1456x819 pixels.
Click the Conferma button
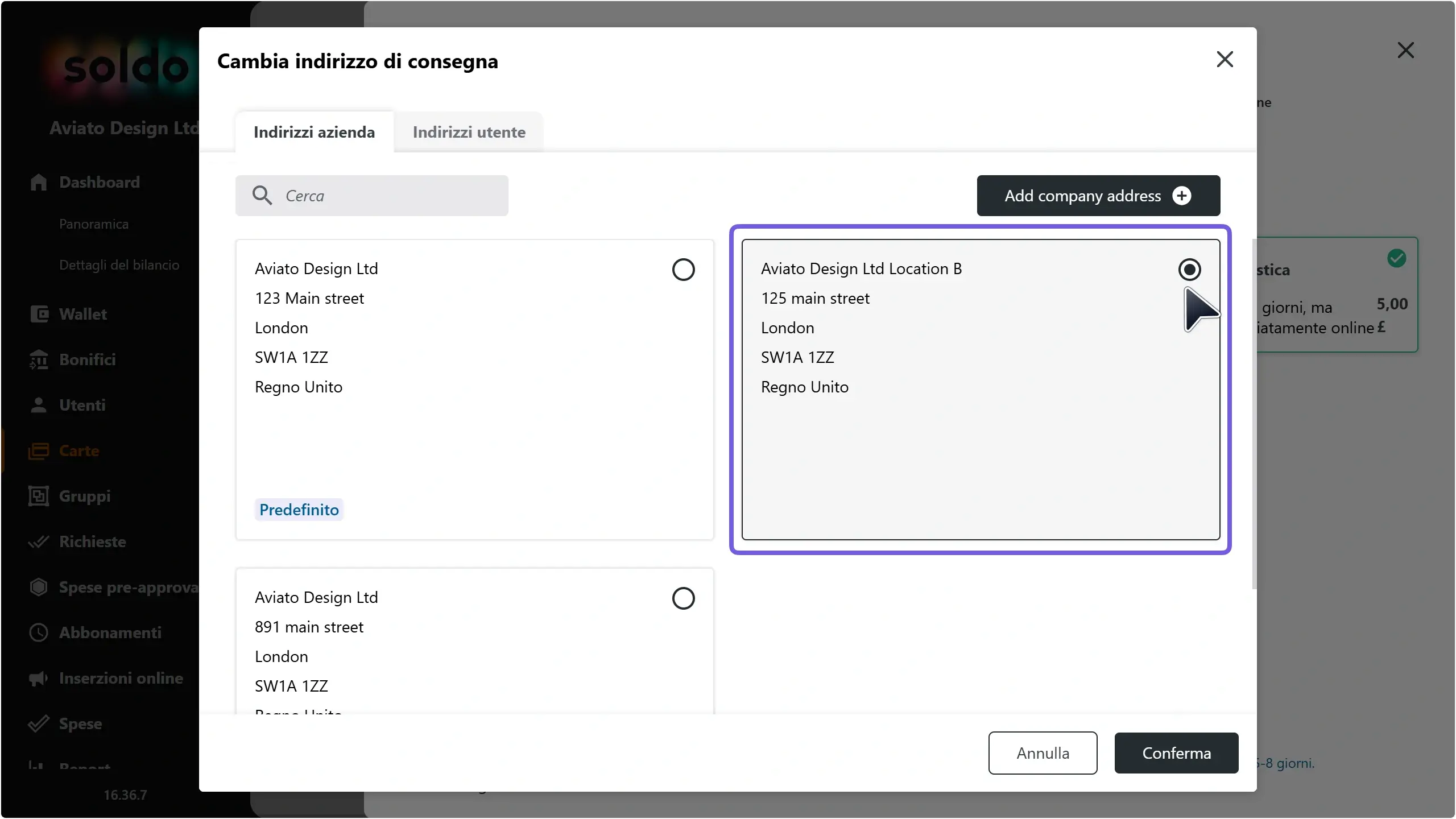coord(1176,753)
